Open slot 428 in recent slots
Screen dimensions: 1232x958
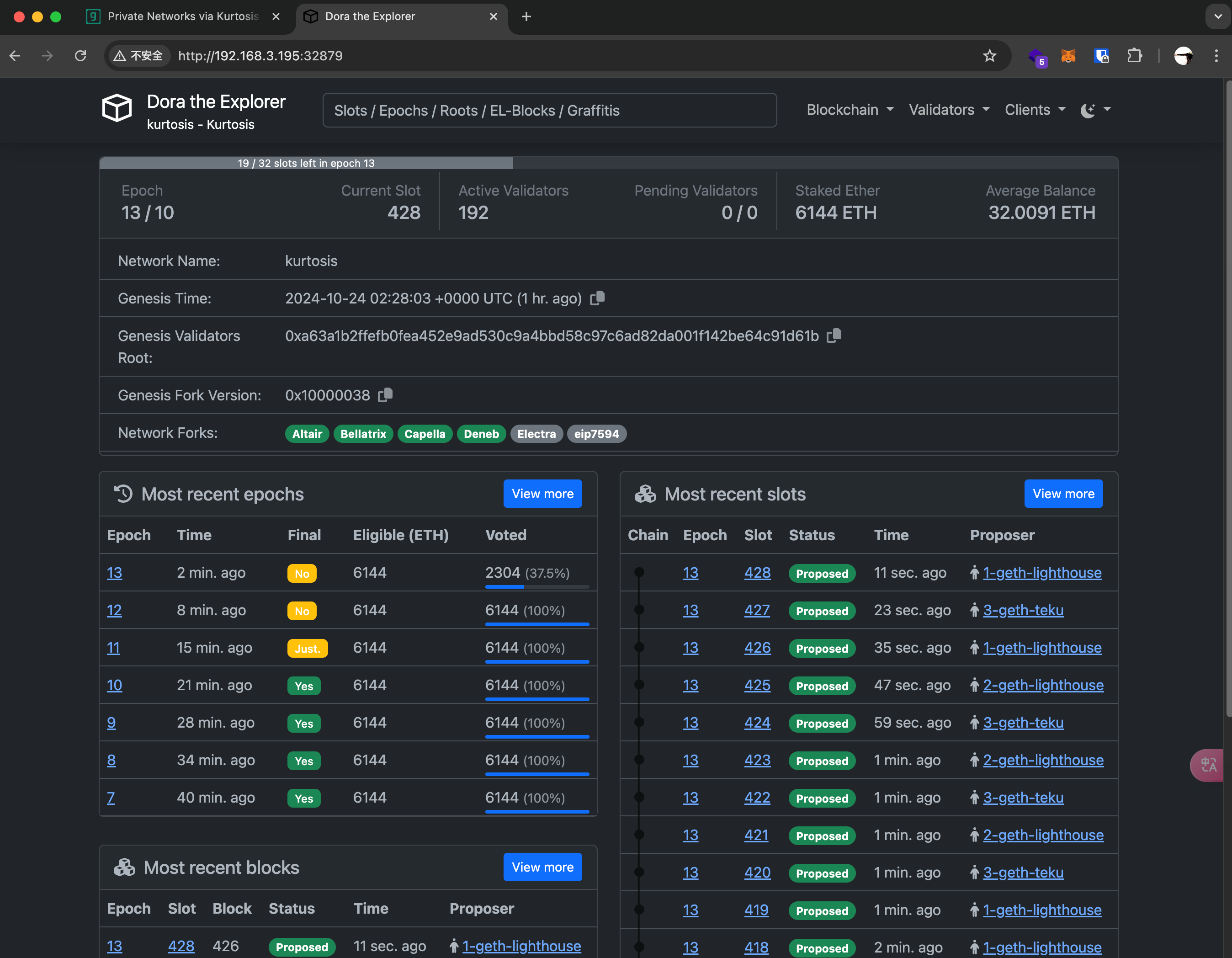click(x=757, y=573)
